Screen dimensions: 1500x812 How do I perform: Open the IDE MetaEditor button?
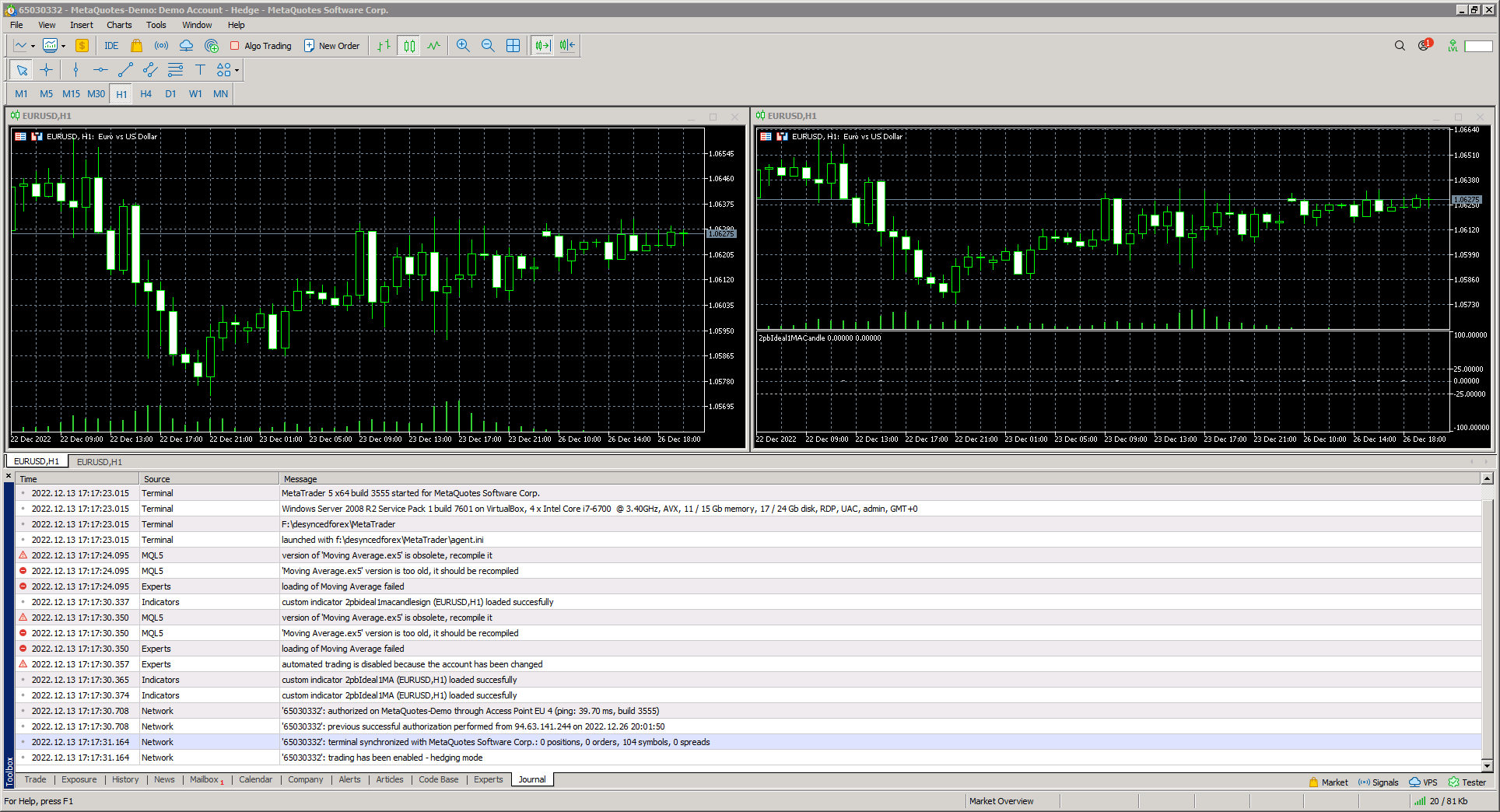[x=111, y=46]
